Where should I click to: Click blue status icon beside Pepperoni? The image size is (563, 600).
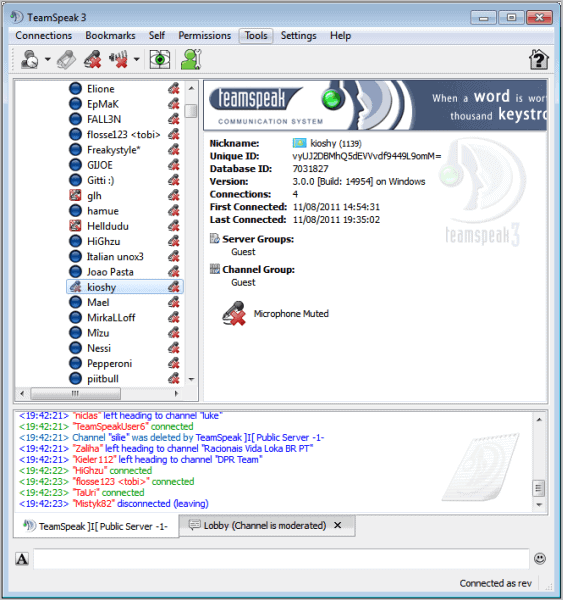(75, 363)
